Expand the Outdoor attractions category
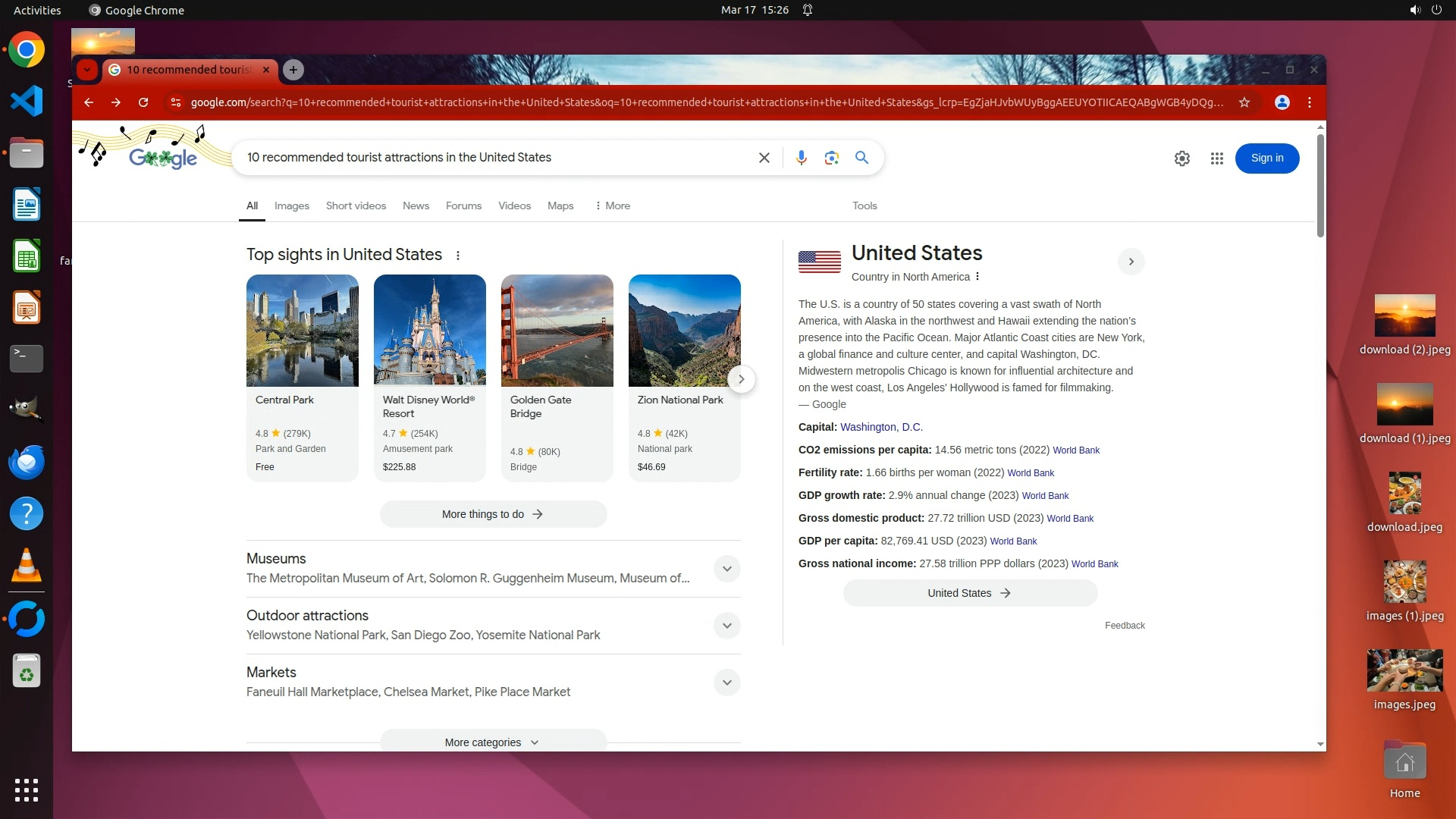1456x819 pixels. pos(726,626)
